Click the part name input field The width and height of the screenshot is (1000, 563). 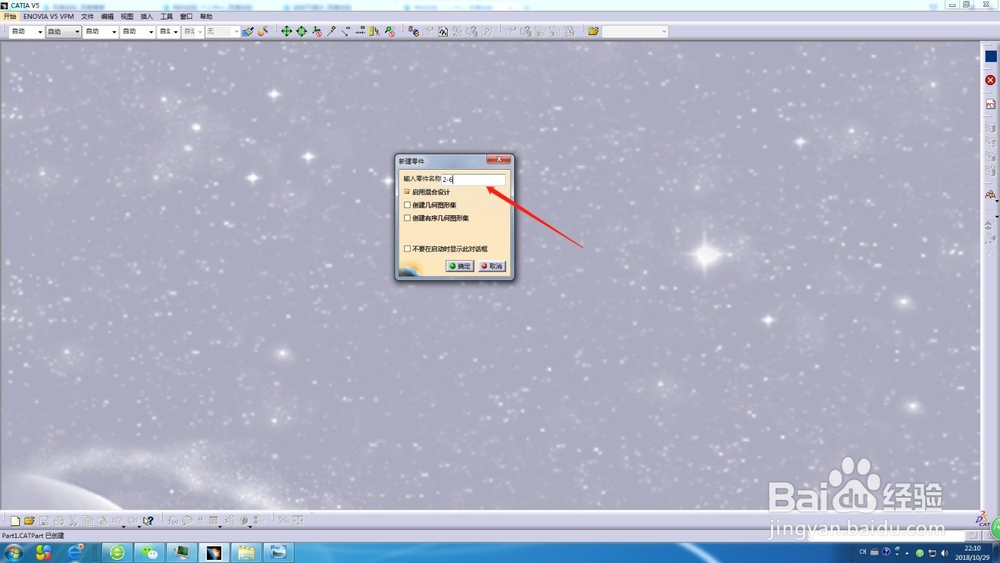473,180
